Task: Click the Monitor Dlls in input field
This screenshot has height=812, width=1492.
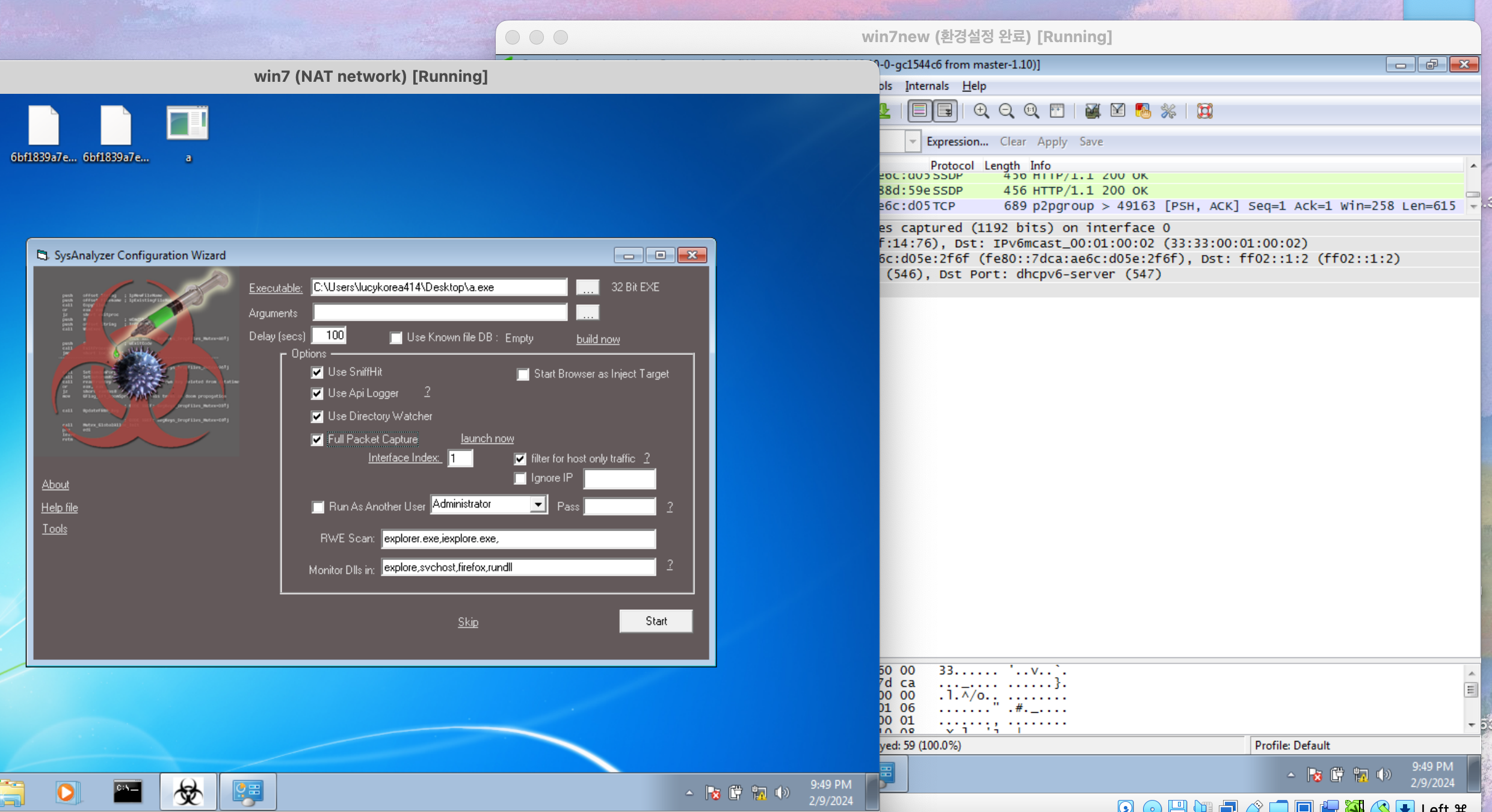Action: pos(518,567)
